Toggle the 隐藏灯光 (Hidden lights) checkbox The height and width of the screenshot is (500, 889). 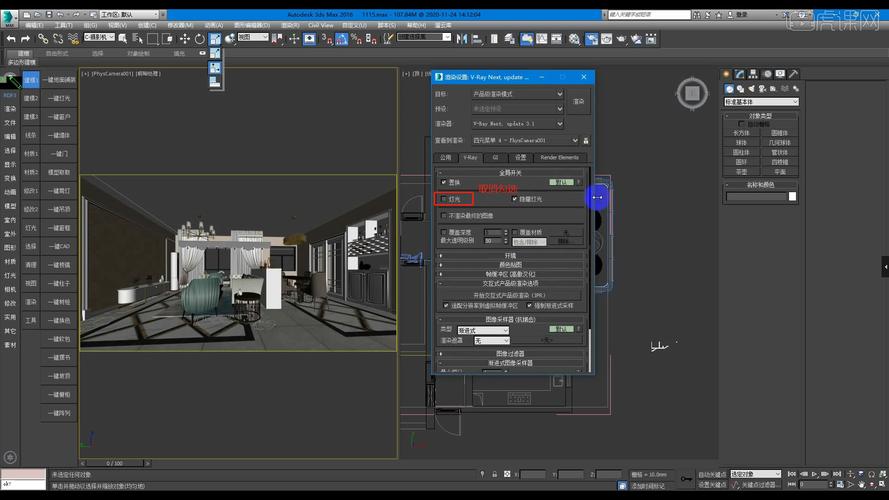pos(515,200)
